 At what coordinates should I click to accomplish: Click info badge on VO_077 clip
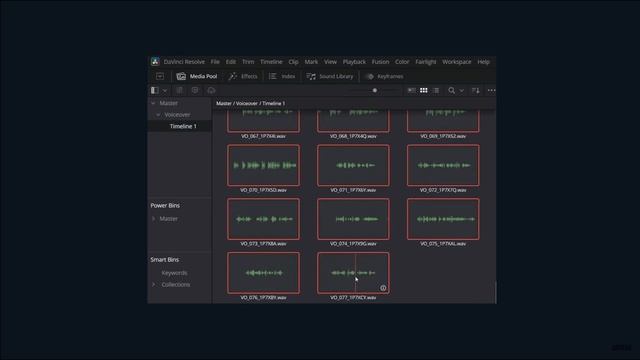(383, 288)
